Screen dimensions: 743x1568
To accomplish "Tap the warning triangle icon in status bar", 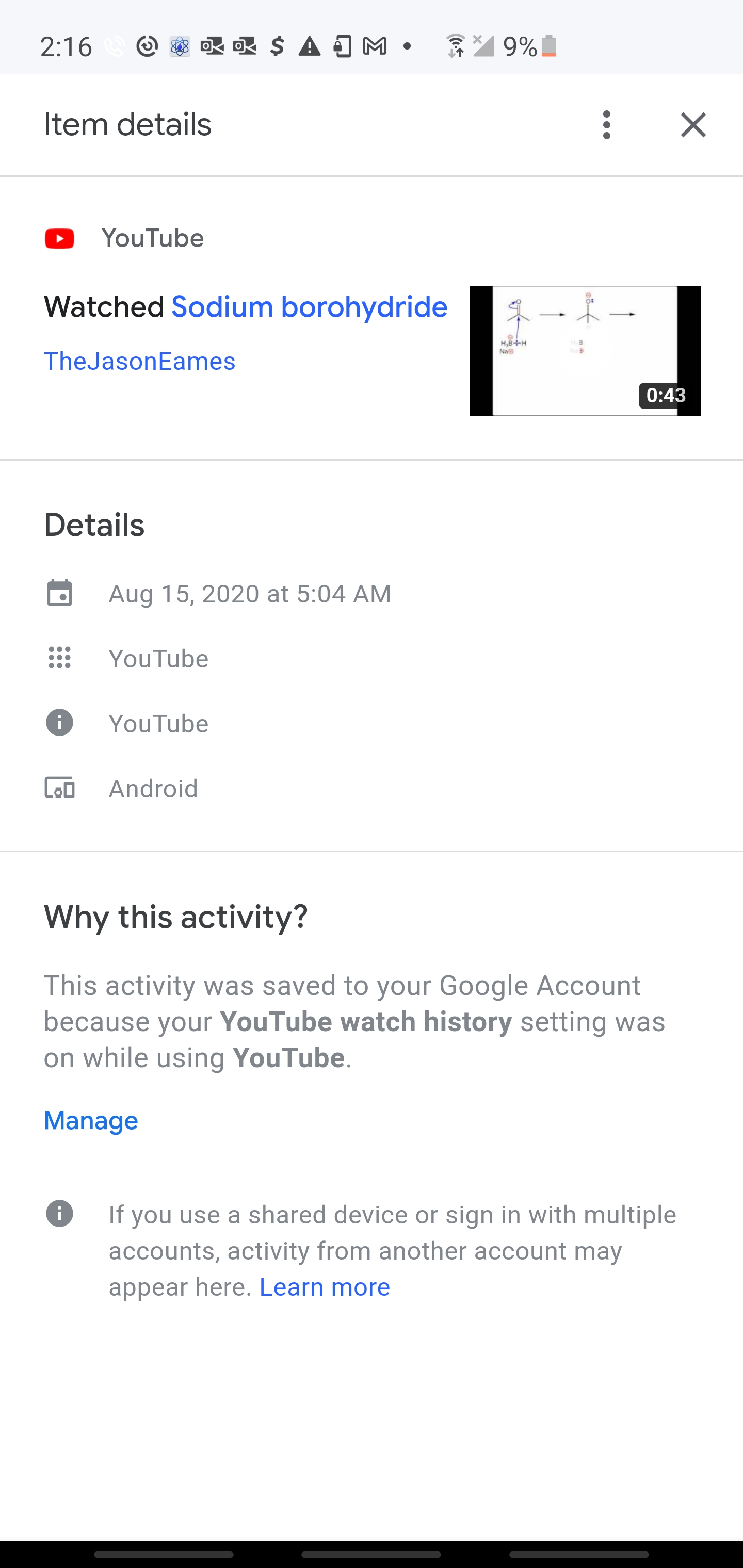I will click(310, 46).
